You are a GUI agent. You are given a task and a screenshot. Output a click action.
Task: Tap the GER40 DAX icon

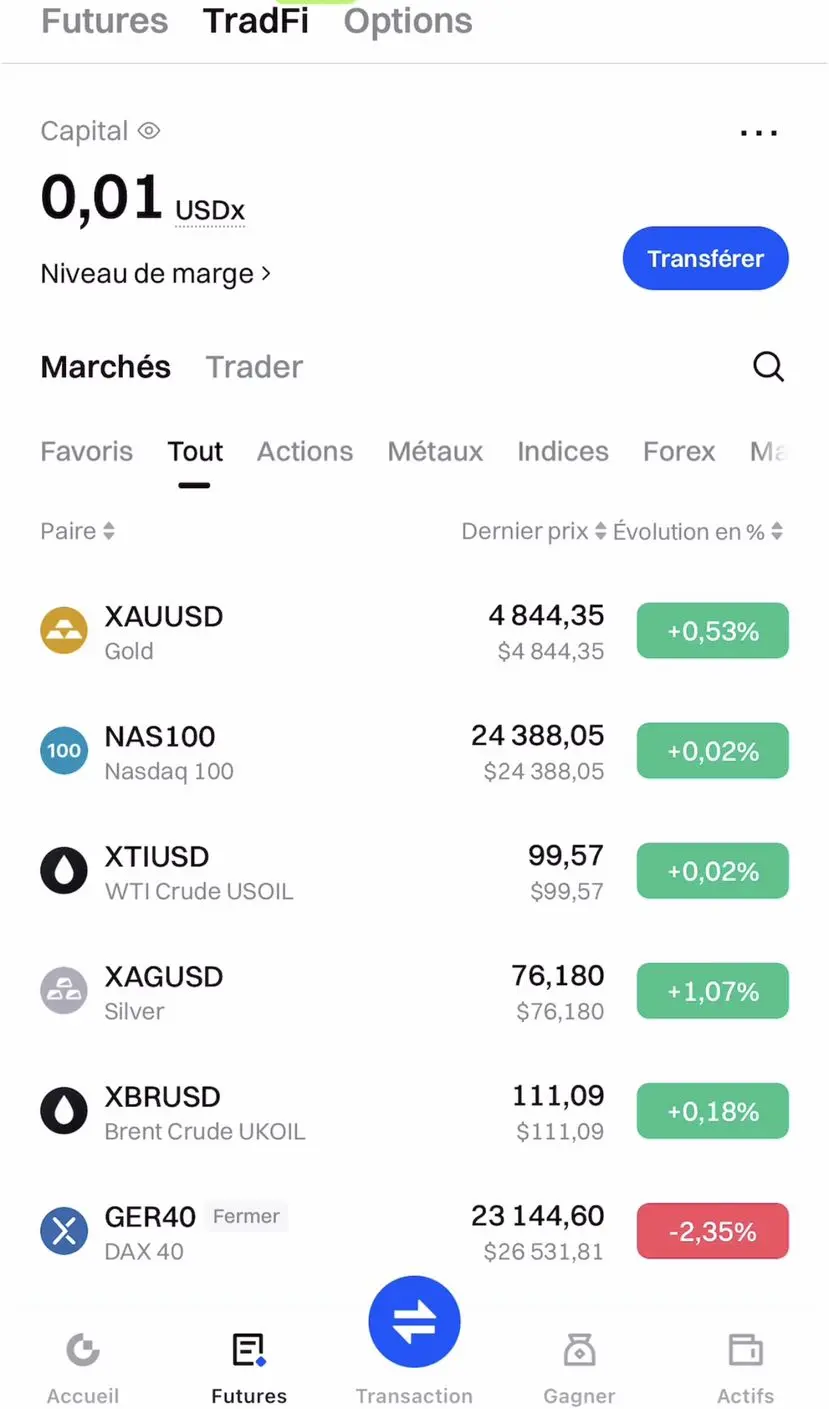tap(64, 1232)
